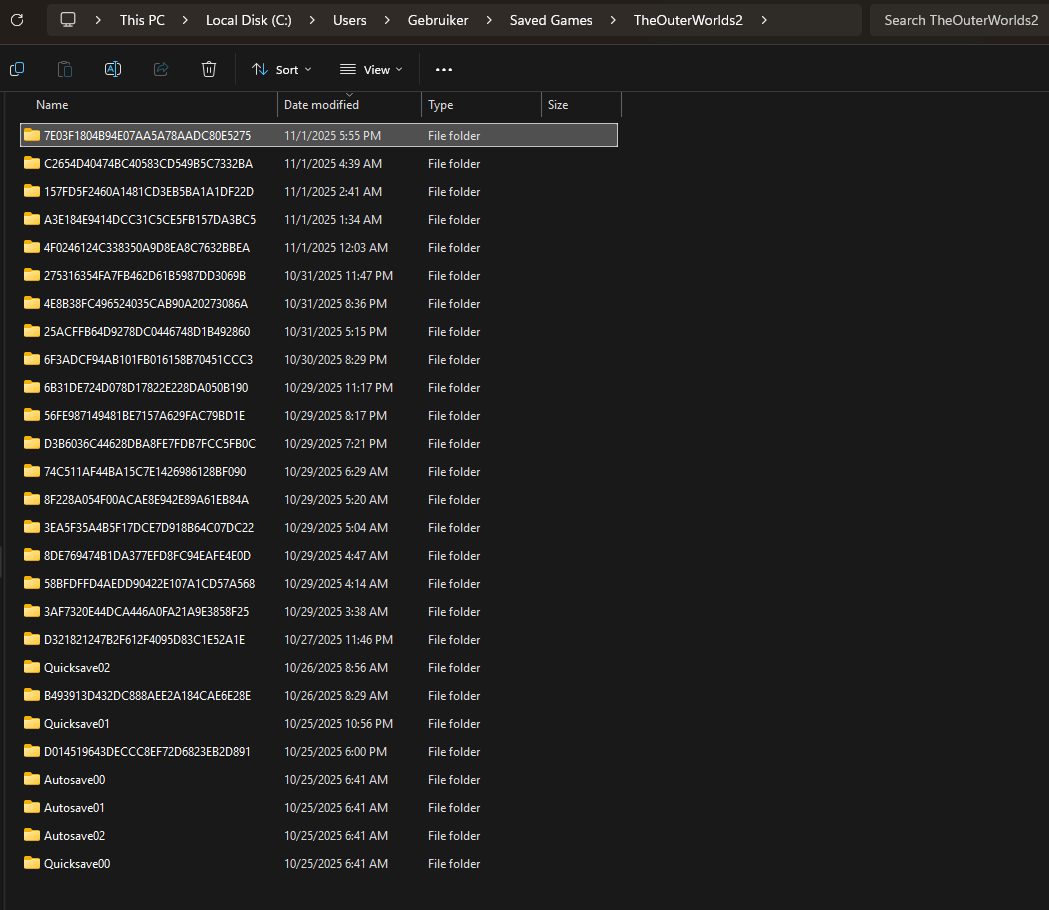Click the monitor icon in the address bar
Image resolution: width=1049 pixels, height=910 pixels.
(68, 20)
